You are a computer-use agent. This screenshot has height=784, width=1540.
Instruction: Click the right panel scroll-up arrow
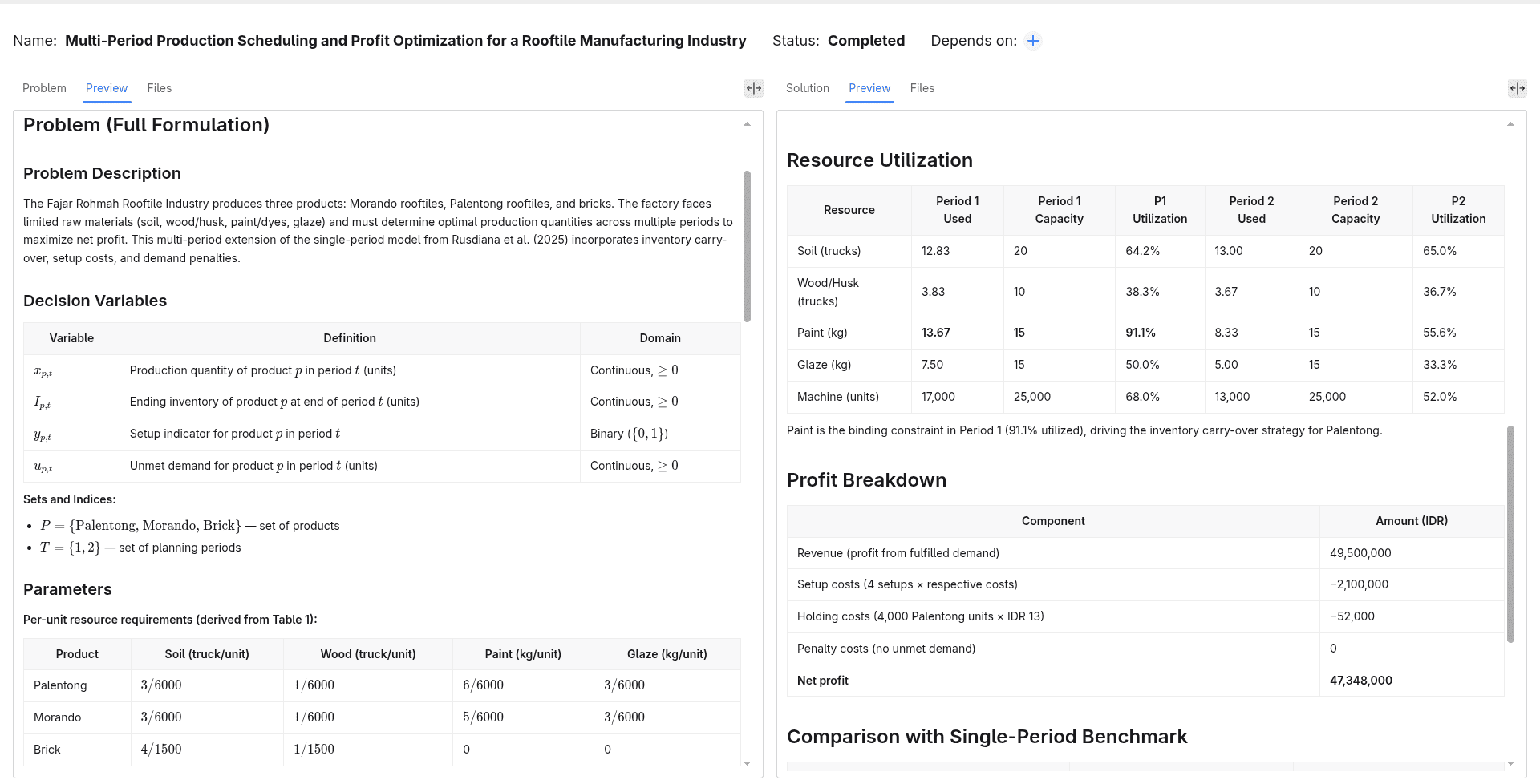pyautogui.click(x=1510, y=124)
